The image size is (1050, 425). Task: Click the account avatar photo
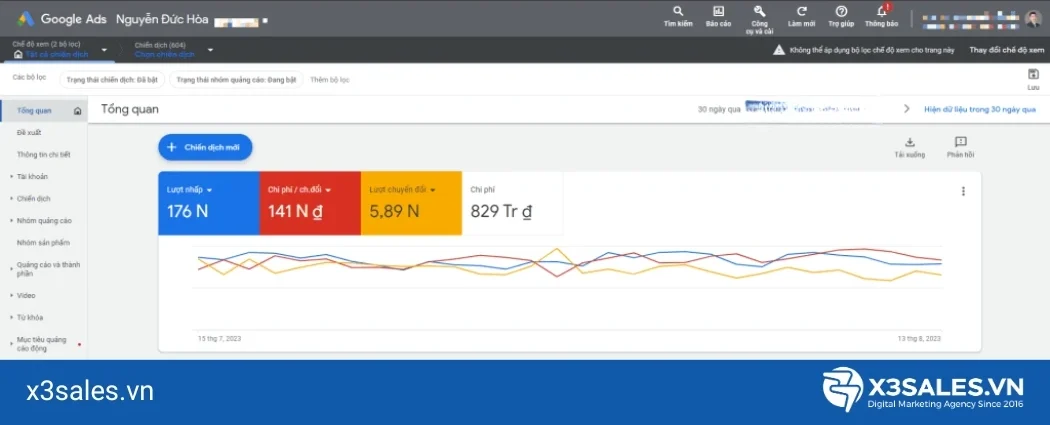[1033, 19]
